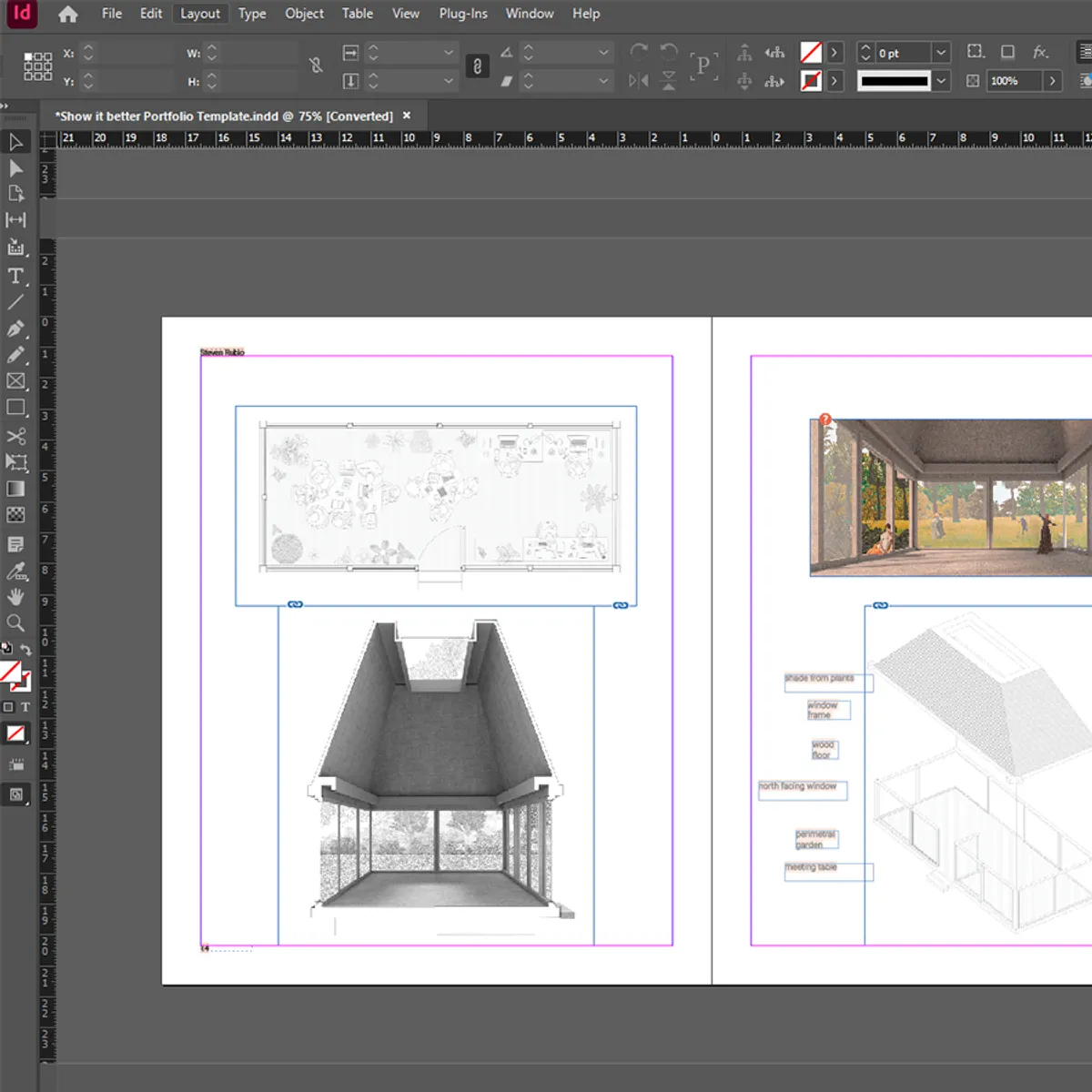The height and width of the screenshot is (1092, 1092).
Task: Grab the Hand tool
Action: coord(15,598)
